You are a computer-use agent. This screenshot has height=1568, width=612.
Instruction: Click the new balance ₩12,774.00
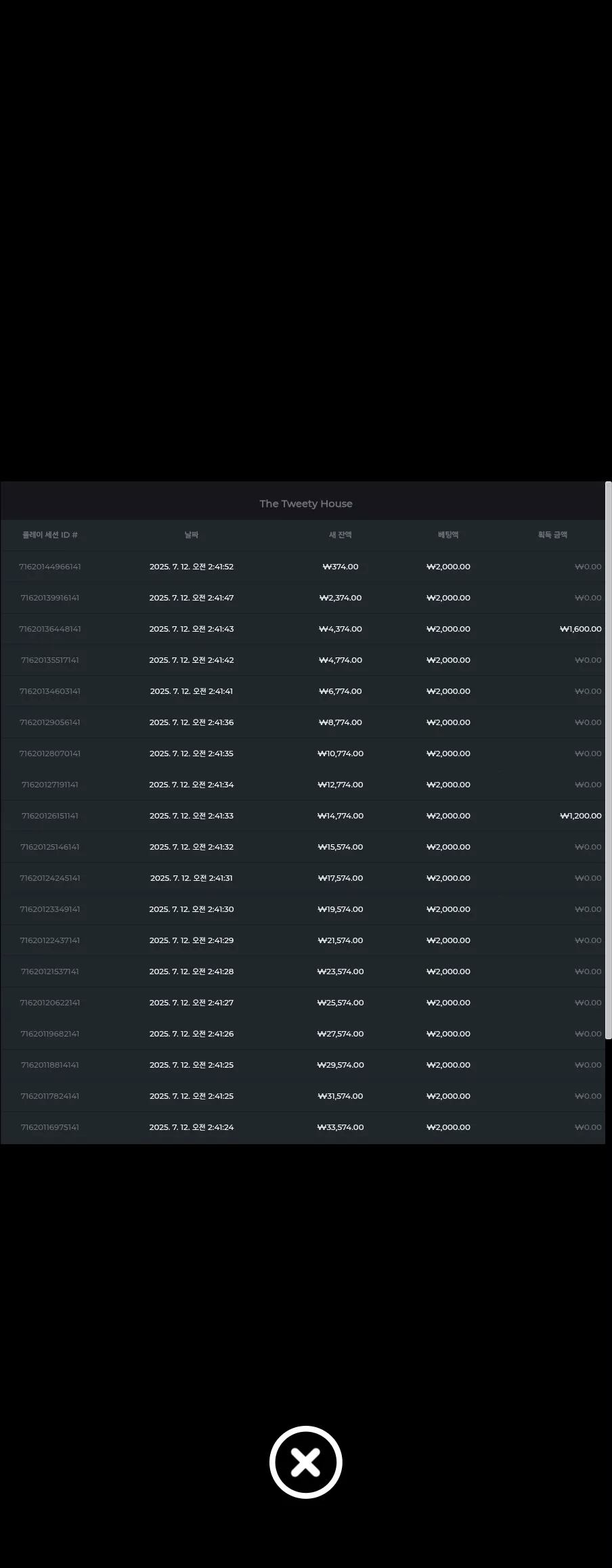point(341,785)
